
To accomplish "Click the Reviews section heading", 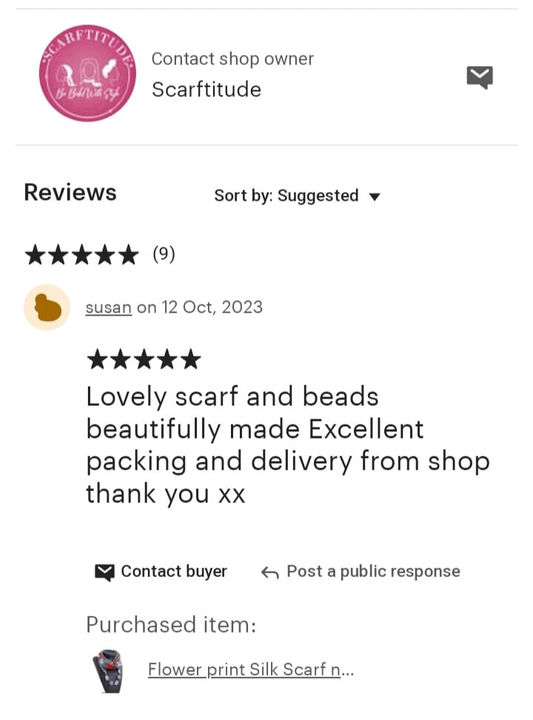I will [x=70, y=192].
